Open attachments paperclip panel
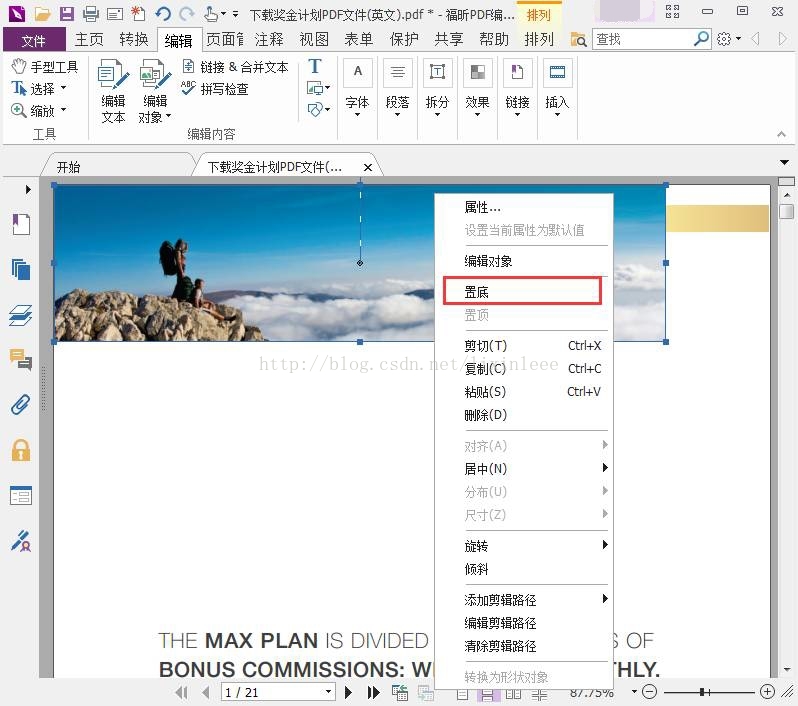The image size is (798, 706). point(21,405)
